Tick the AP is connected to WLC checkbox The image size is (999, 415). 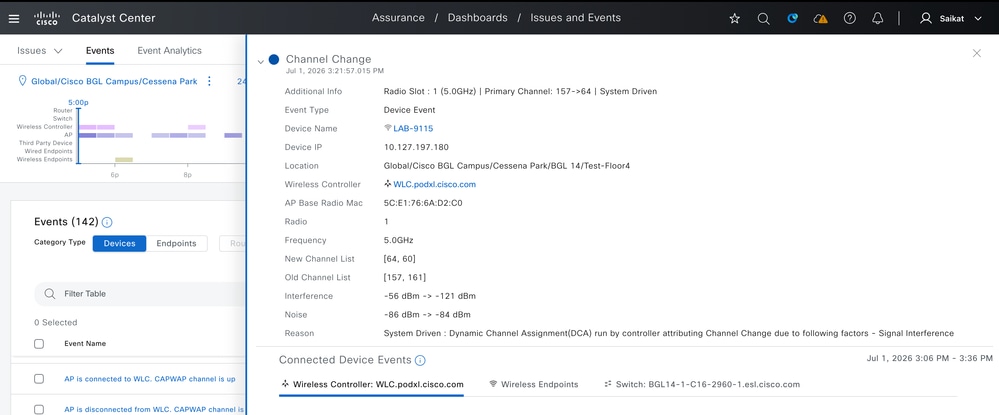pos(39,379)
